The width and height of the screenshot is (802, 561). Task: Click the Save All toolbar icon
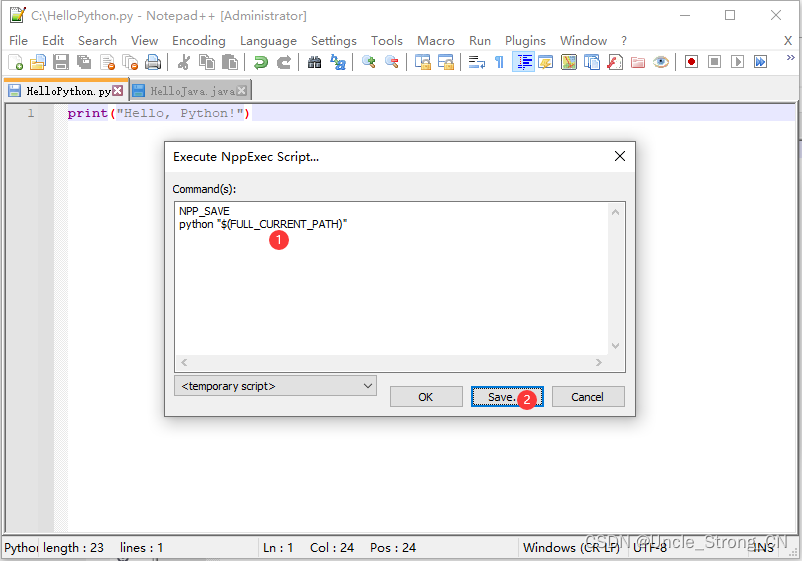coord(84,62)
